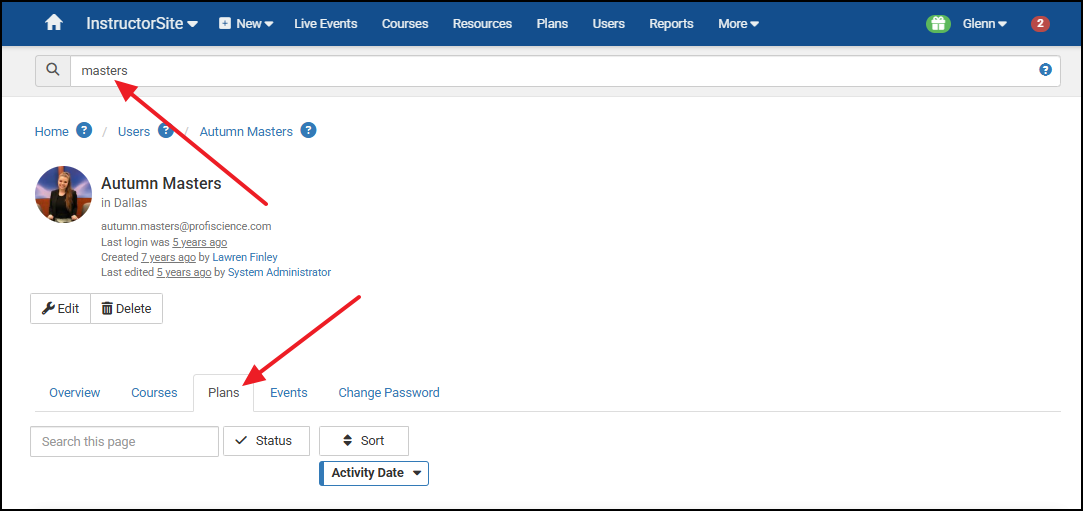
Task: Click the 'in Dallas' location text
Action: pos(124,203)
